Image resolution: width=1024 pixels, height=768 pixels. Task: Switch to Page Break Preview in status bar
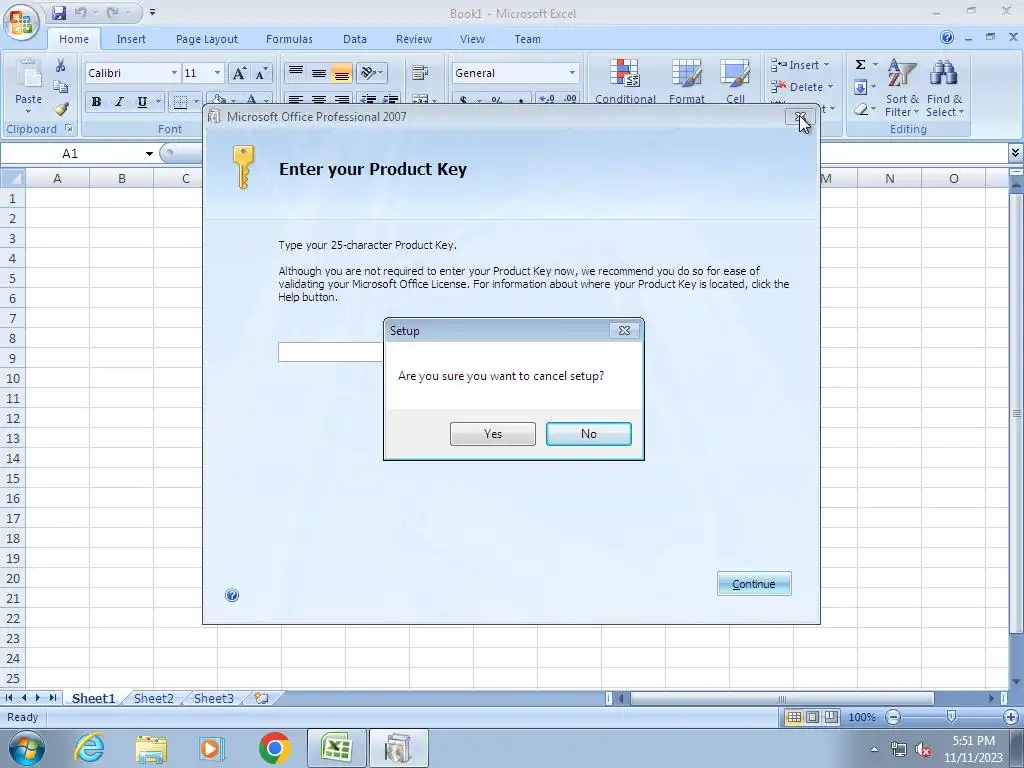pos(831,717)
